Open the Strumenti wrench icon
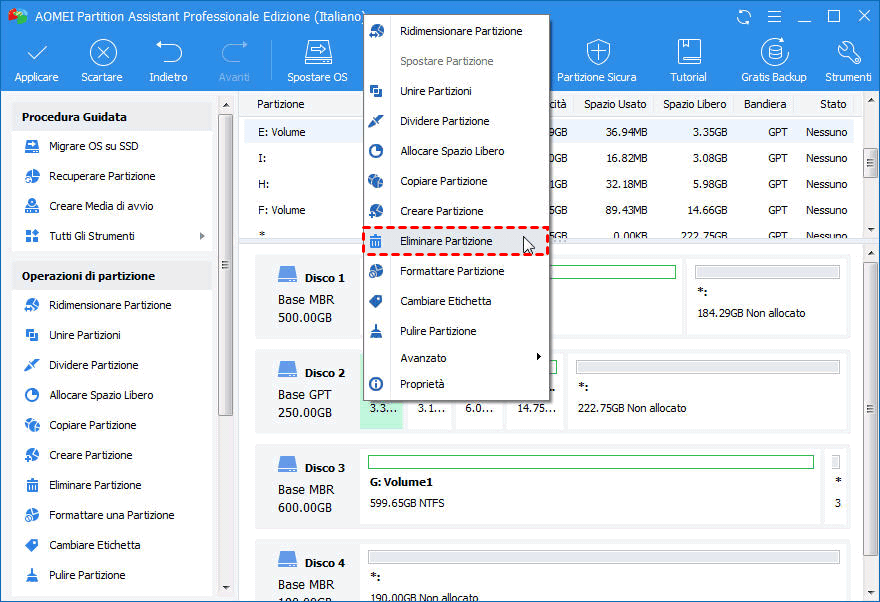Screen dimensions: 880x602 (849, 52)
